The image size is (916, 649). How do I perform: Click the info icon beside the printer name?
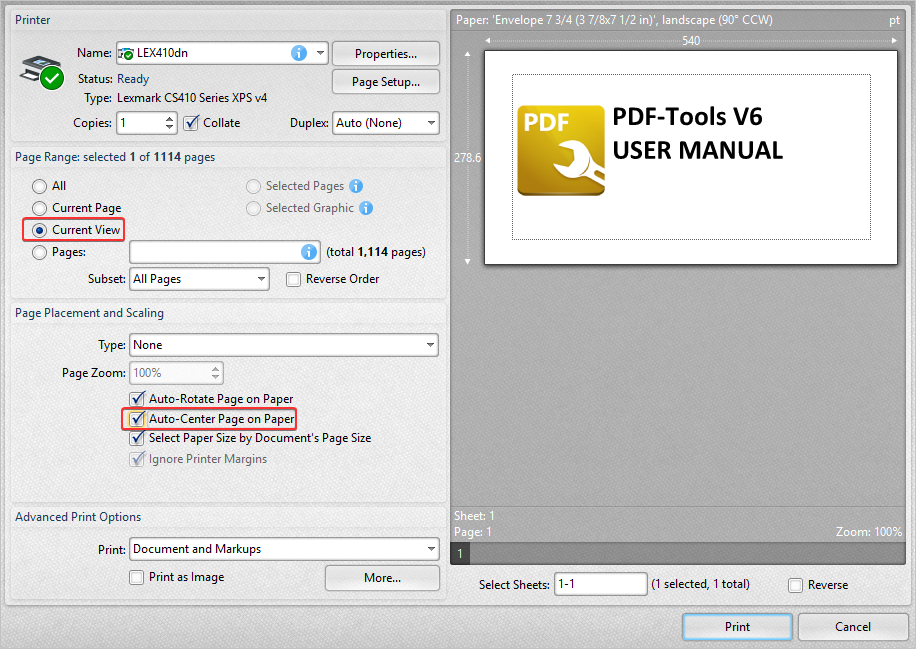coord(298,53)
